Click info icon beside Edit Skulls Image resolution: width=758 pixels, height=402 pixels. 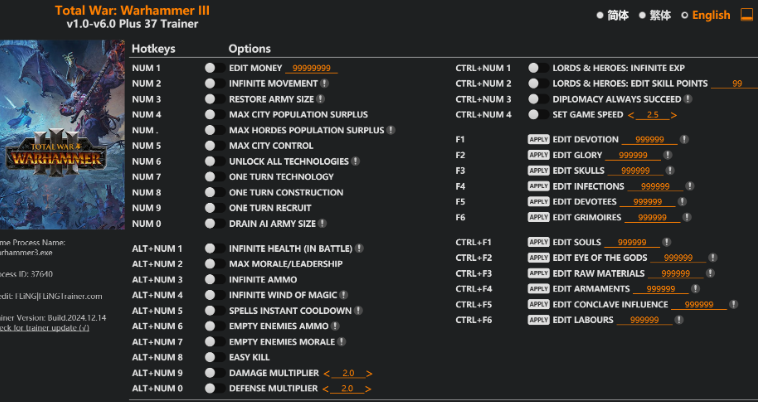pos(670,171)
